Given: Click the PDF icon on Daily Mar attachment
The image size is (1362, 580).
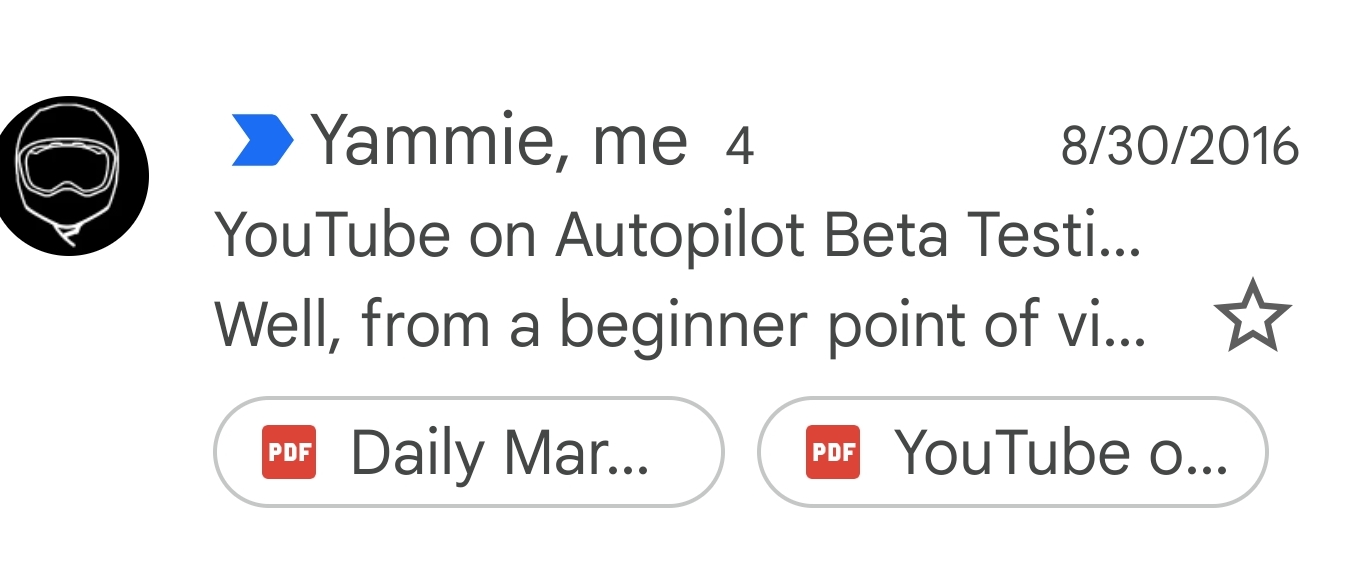Looking at the screenshot, I should pyautogui.click(x=289, y=452).
